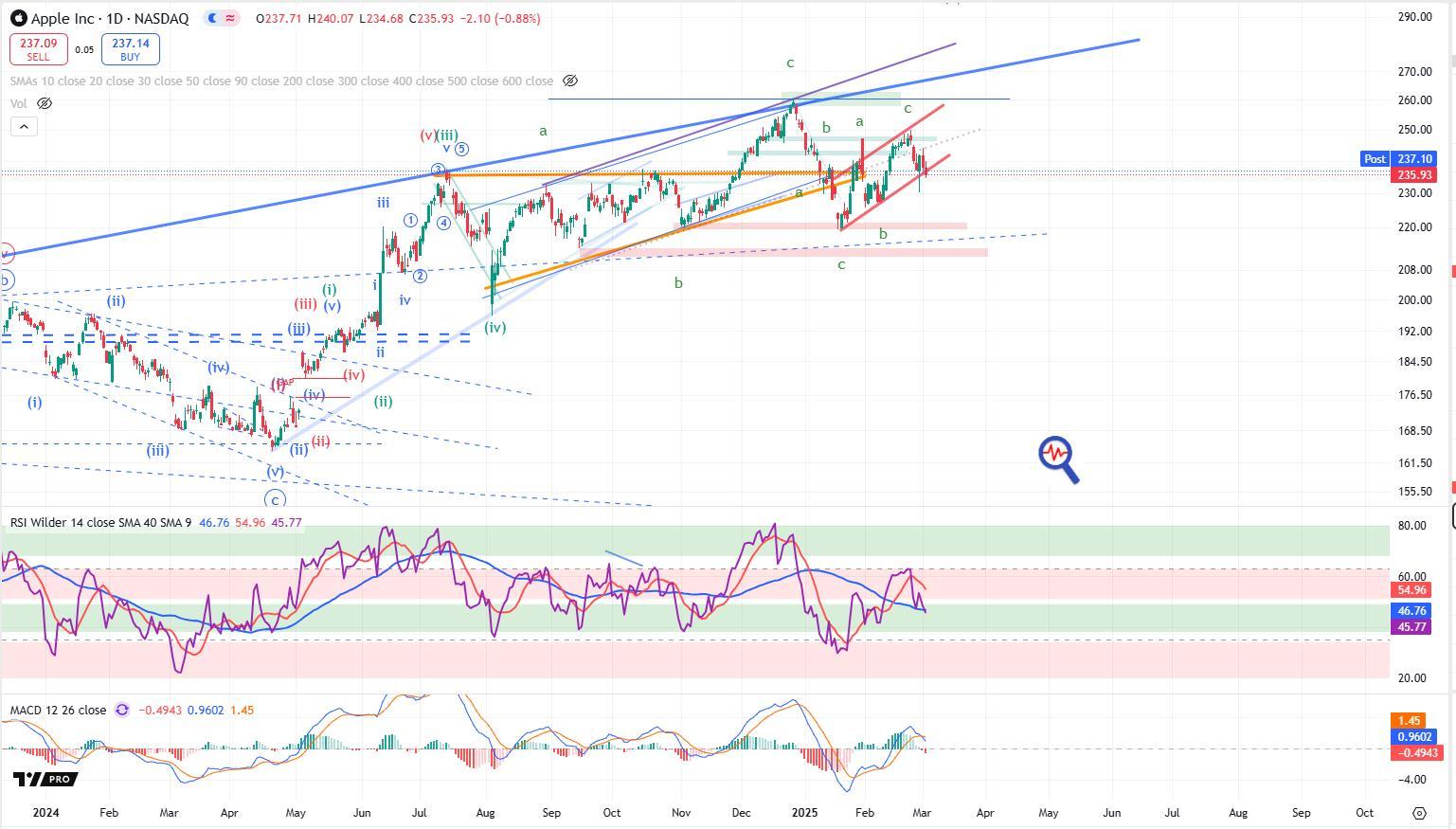
Task: Select the blue (i) label near January
Action: (x=35, y=402)
